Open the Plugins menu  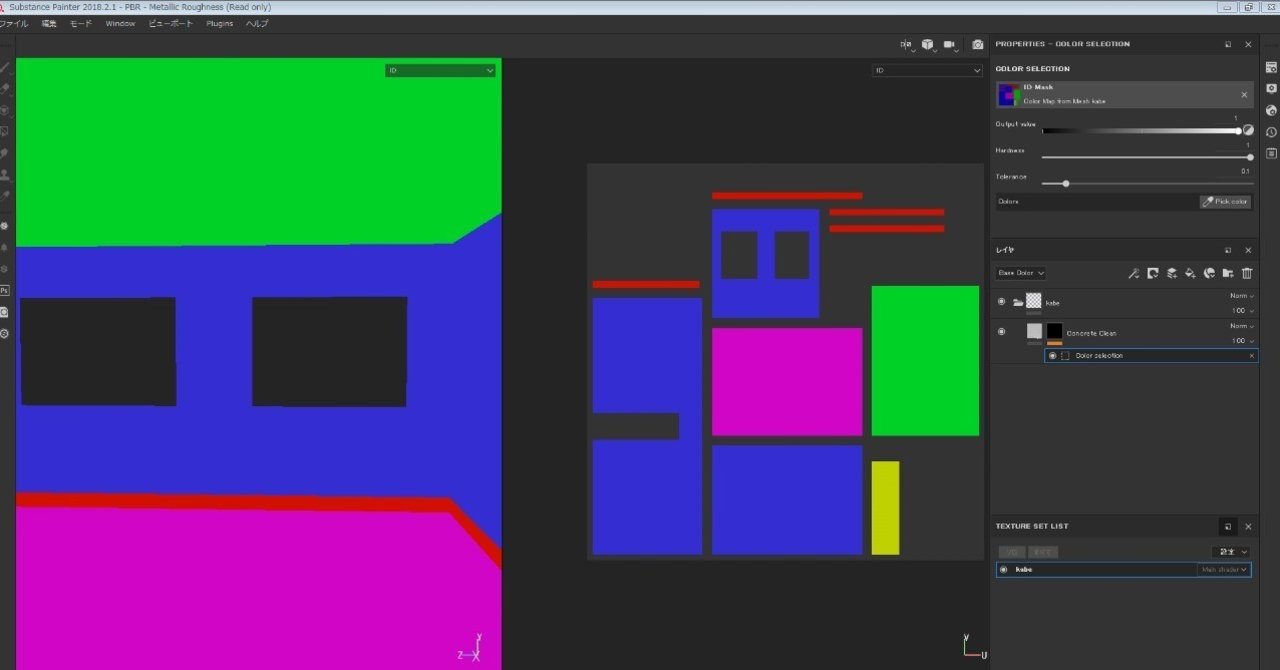coord(220,23)
